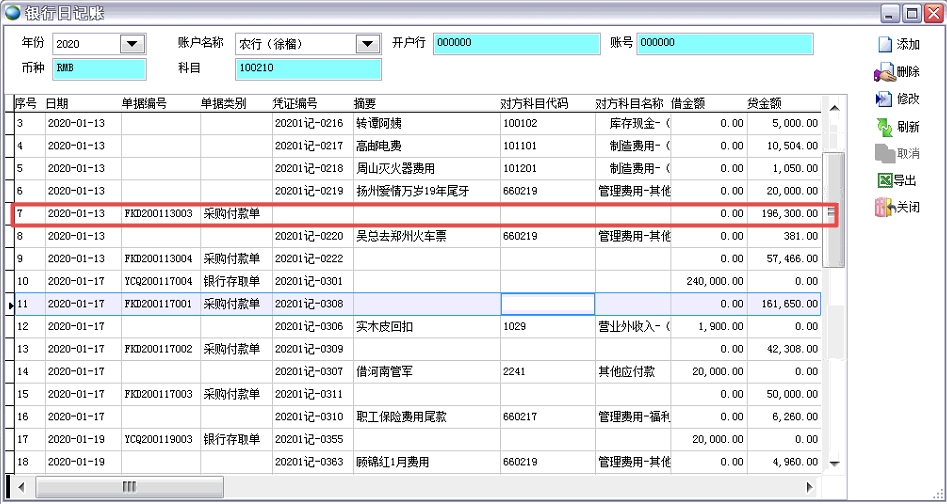
Task: Click the 科目 field showing 100210
Action: pos(307,69)
